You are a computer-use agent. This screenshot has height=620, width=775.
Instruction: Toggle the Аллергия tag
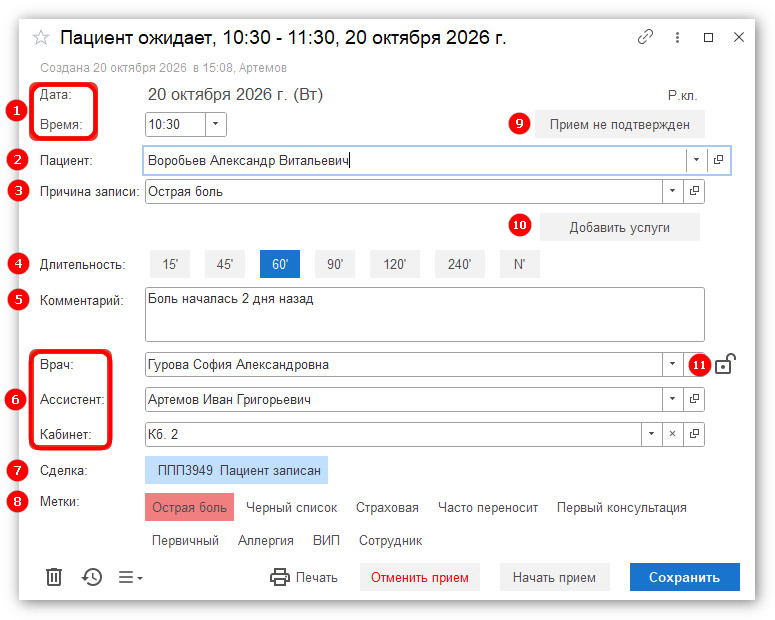(x=266, y=540)
